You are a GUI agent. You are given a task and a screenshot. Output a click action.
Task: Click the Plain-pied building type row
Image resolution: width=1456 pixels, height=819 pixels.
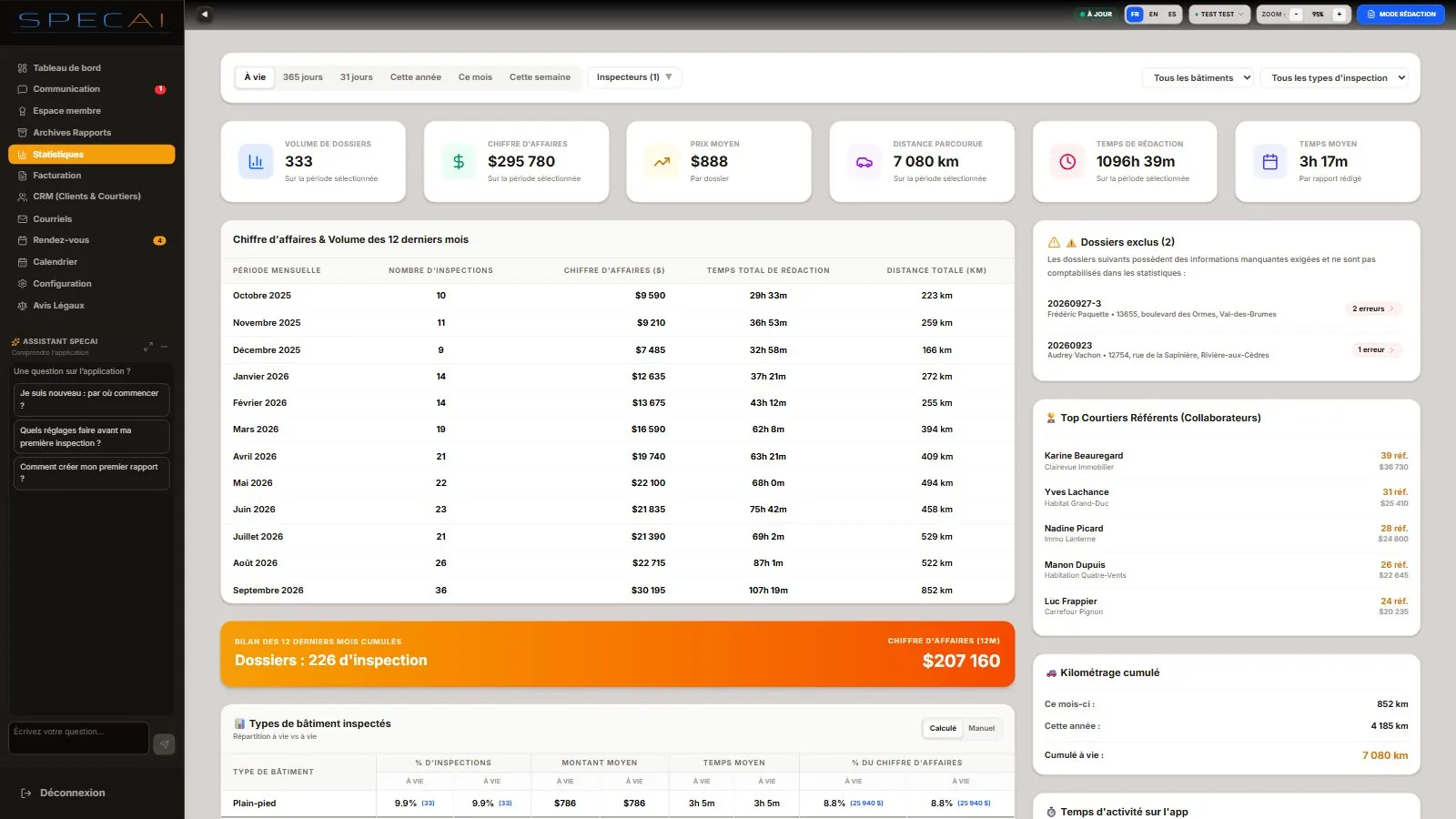pos(617,804)
